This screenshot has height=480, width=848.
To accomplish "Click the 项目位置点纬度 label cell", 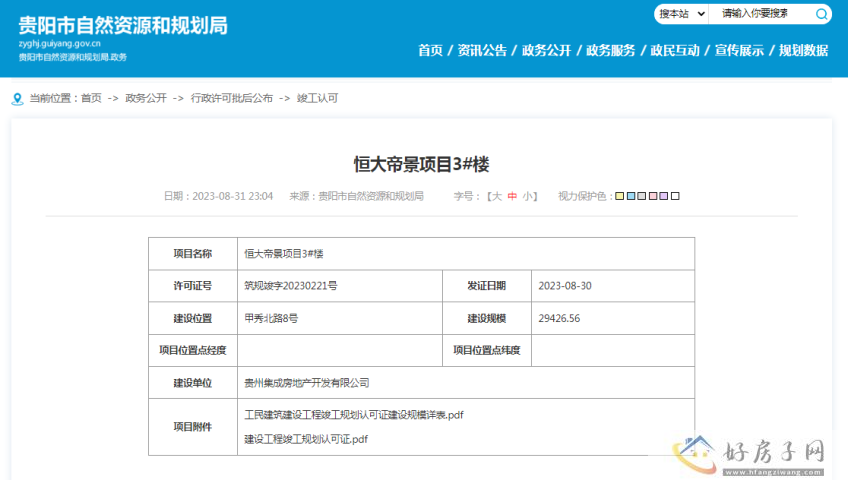I will click(487, 350).
